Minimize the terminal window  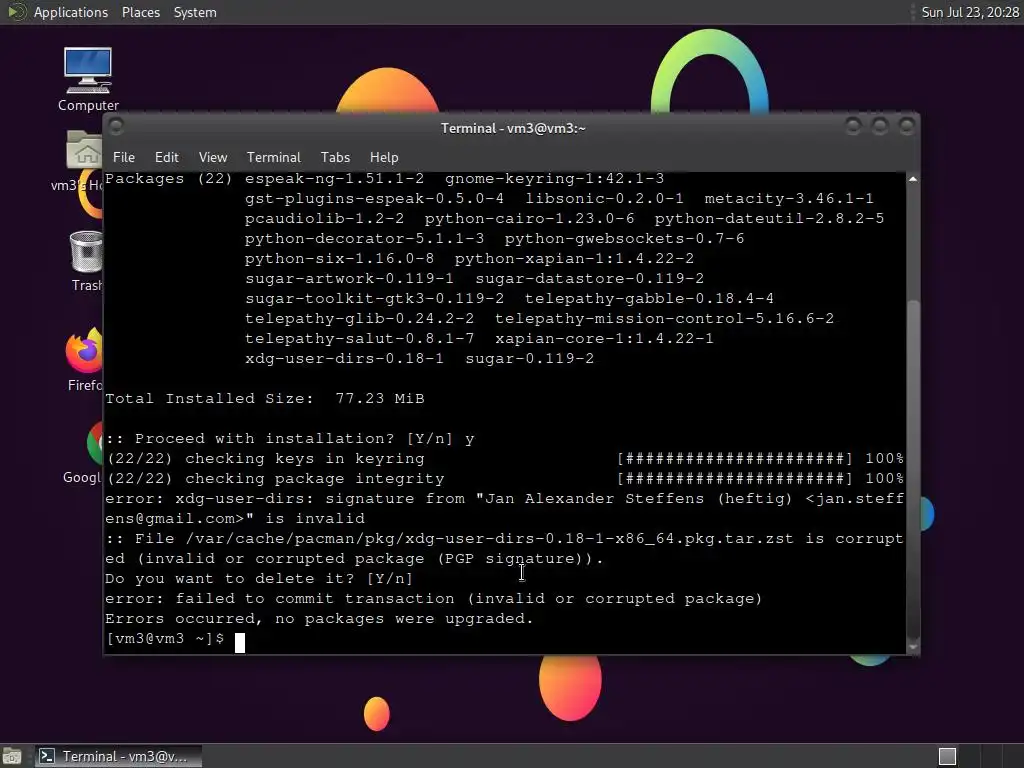click(853, 125)
